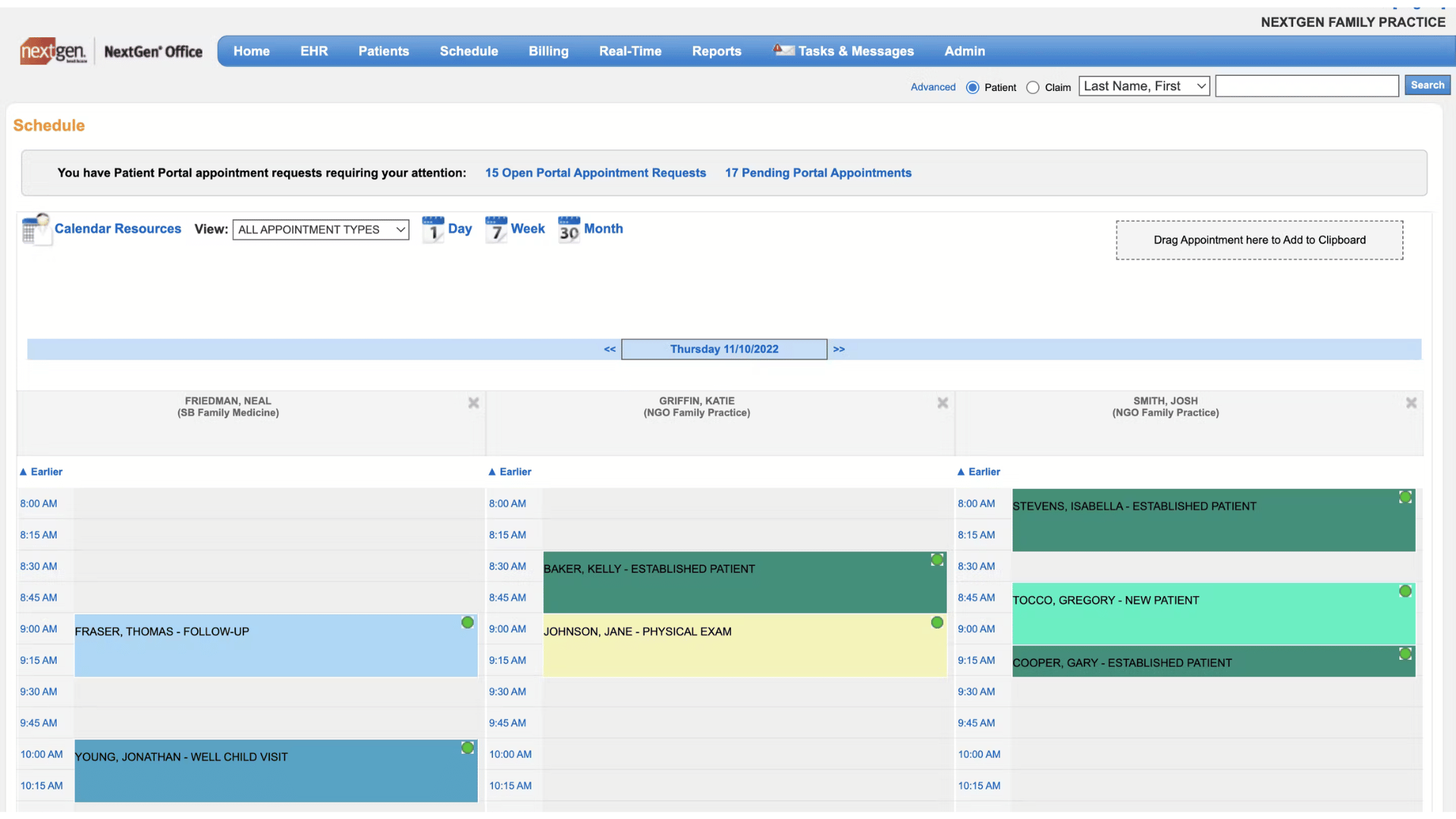Click green status dot on Fraser, Thomas appointment
This screenshot has width=1456, height=819.
coord(467,623)
